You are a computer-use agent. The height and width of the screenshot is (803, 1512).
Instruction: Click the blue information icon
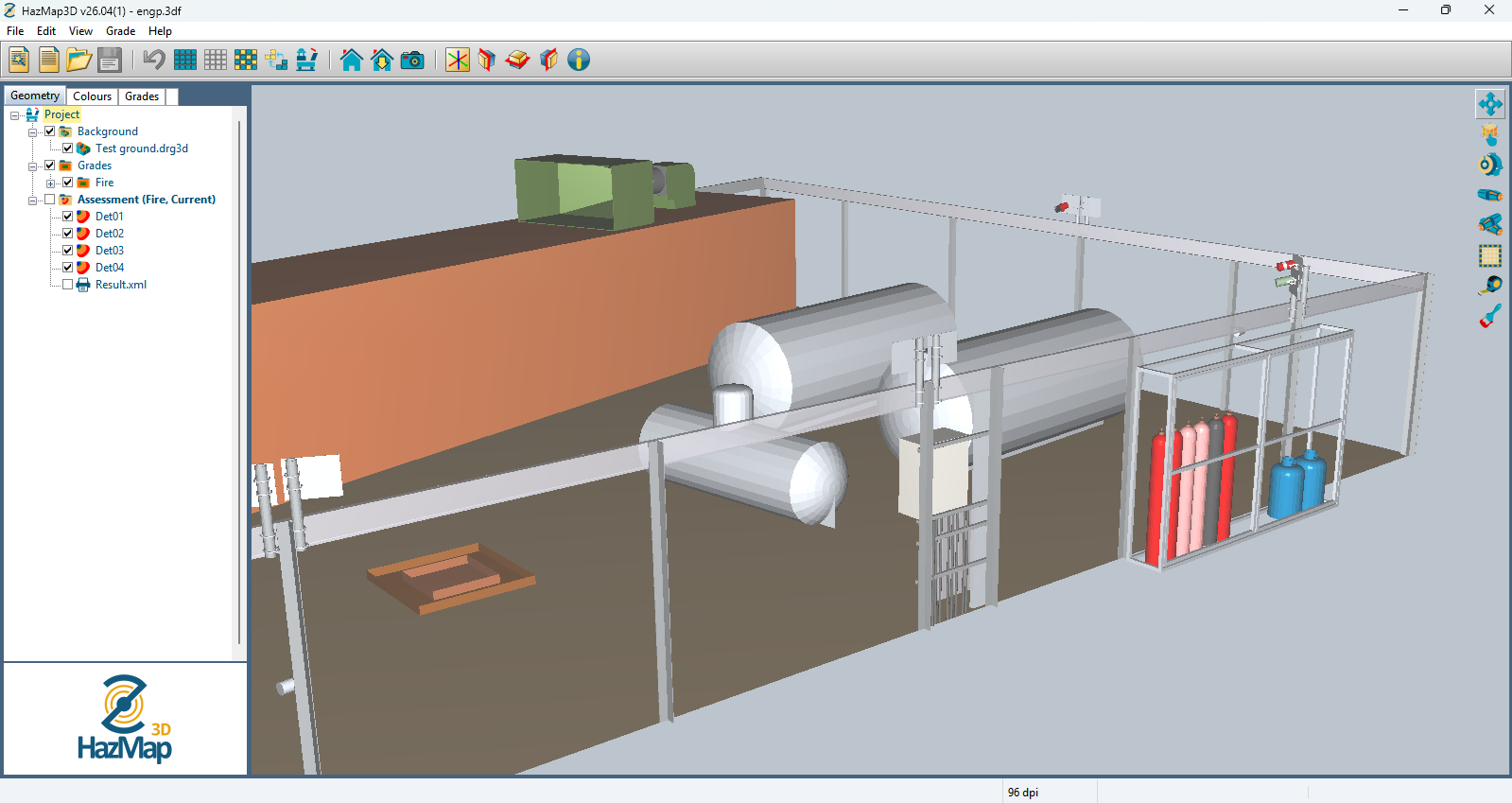(579, 60)
